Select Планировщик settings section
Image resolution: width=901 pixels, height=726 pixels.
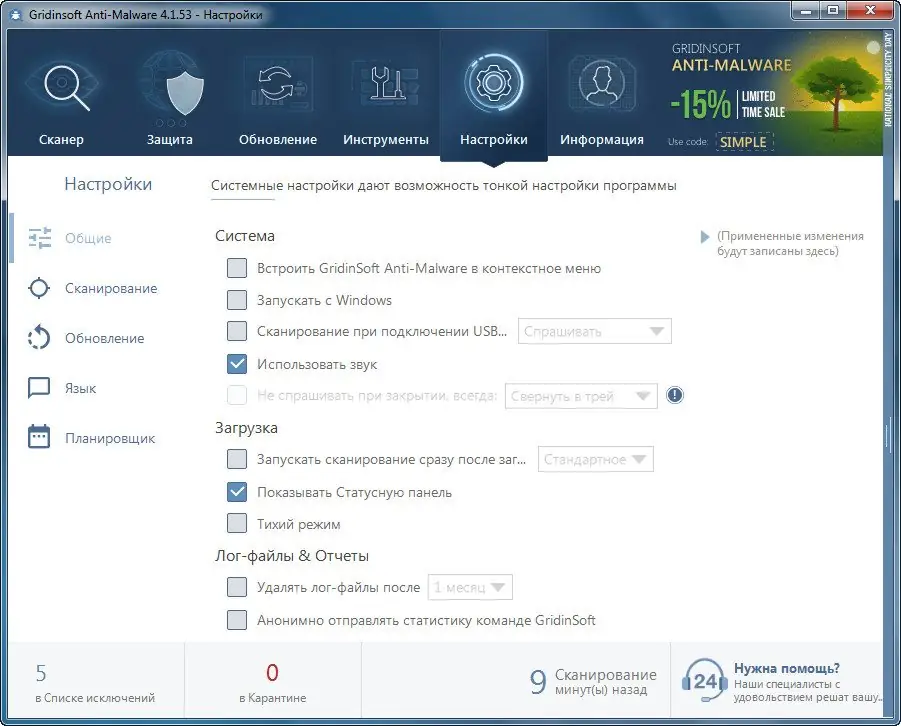(110, 438)
